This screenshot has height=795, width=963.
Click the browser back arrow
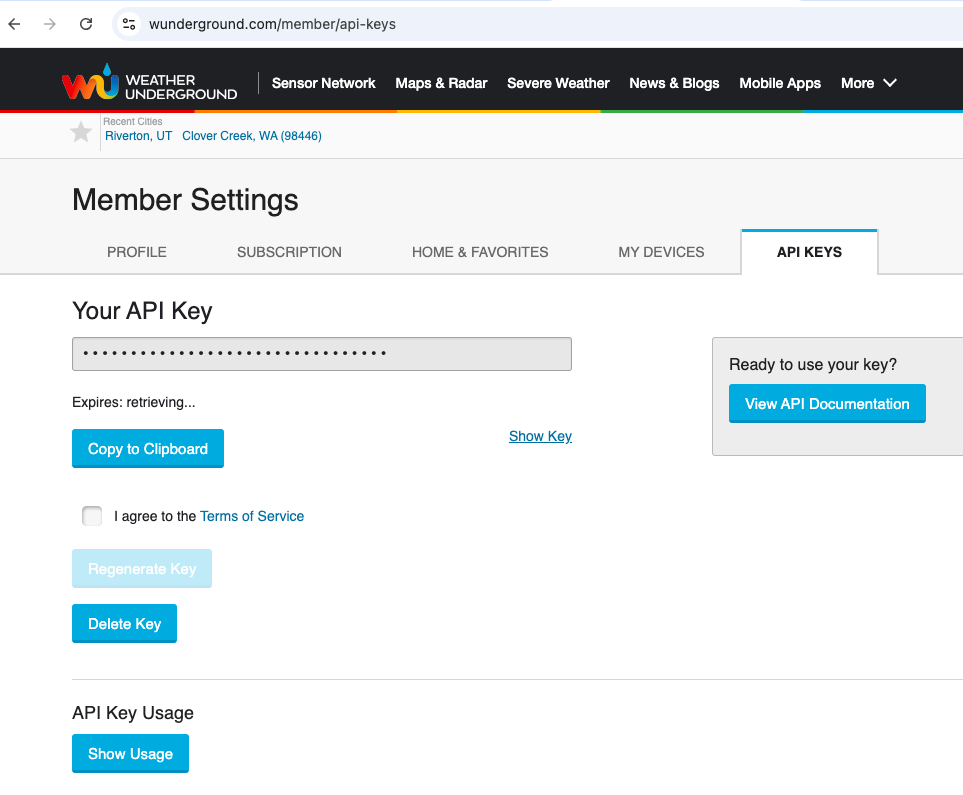click(15, 24)
